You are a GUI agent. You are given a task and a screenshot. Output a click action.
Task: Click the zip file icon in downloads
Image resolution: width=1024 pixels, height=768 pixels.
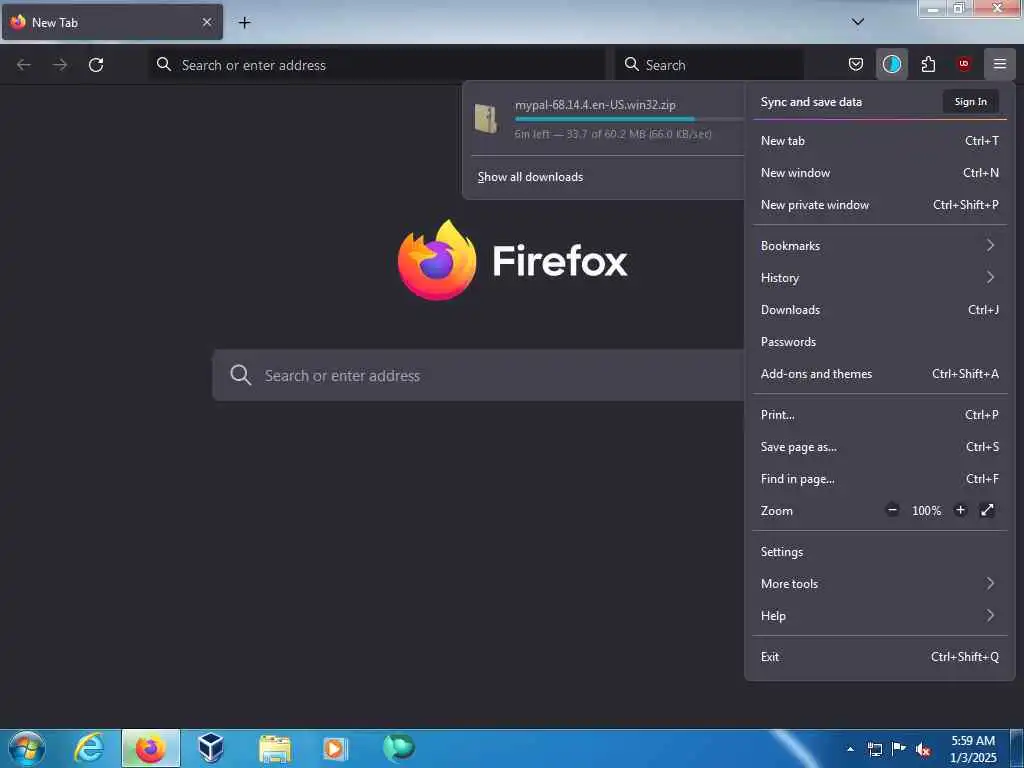[487, 119]
